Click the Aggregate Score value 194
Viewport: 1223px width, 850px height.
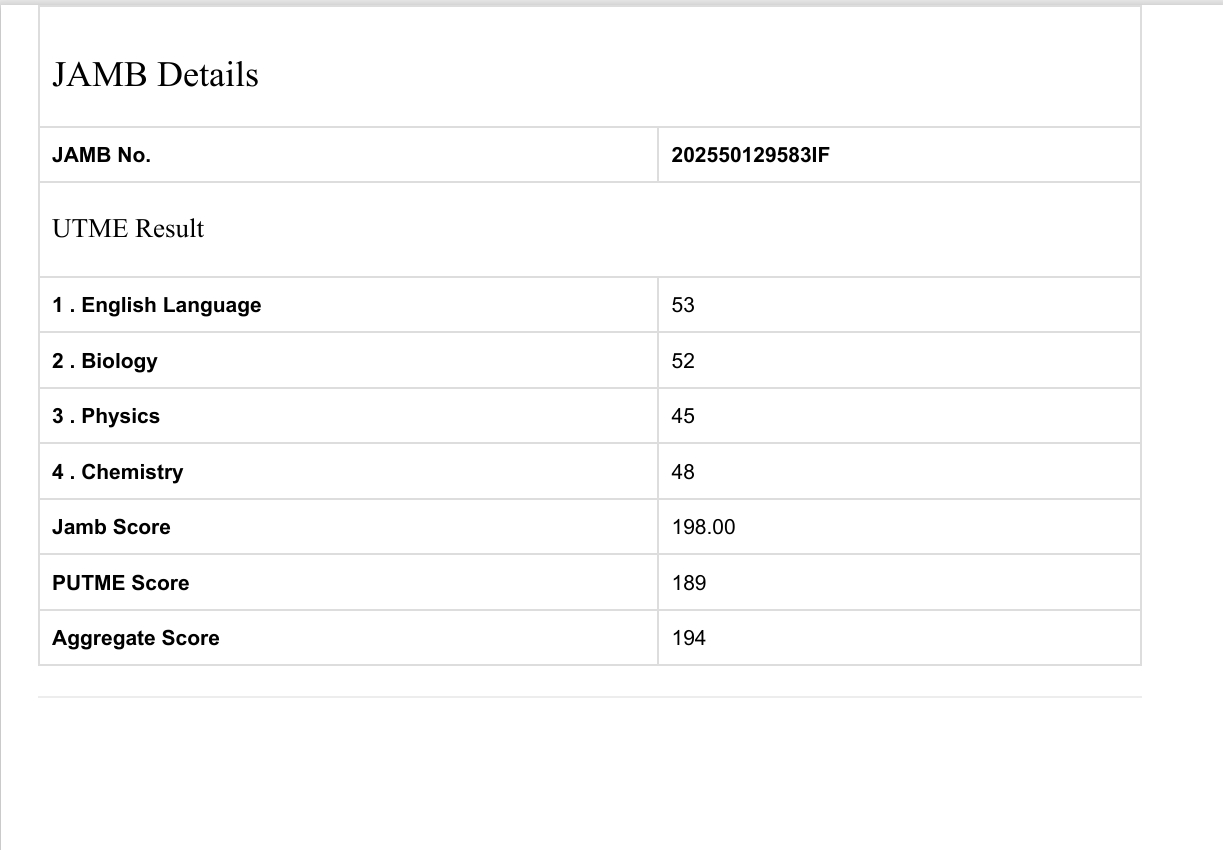[x=689, y=638]
